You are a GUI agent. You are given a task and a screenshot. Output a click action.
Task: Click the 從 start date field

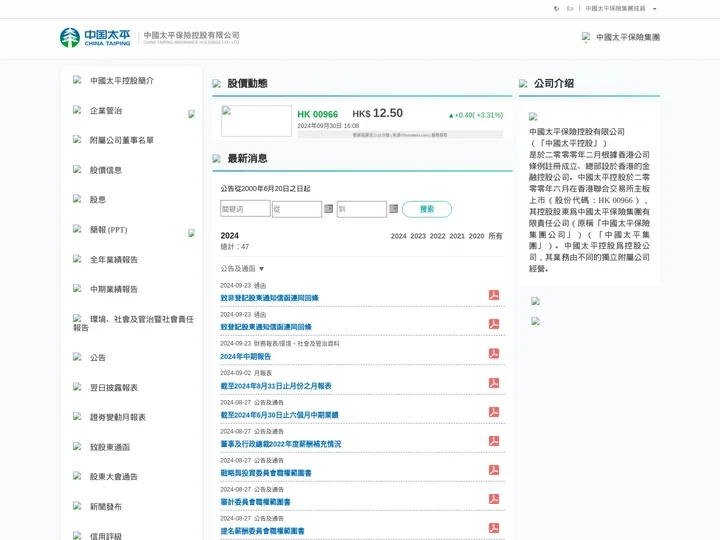pos(297,209)
